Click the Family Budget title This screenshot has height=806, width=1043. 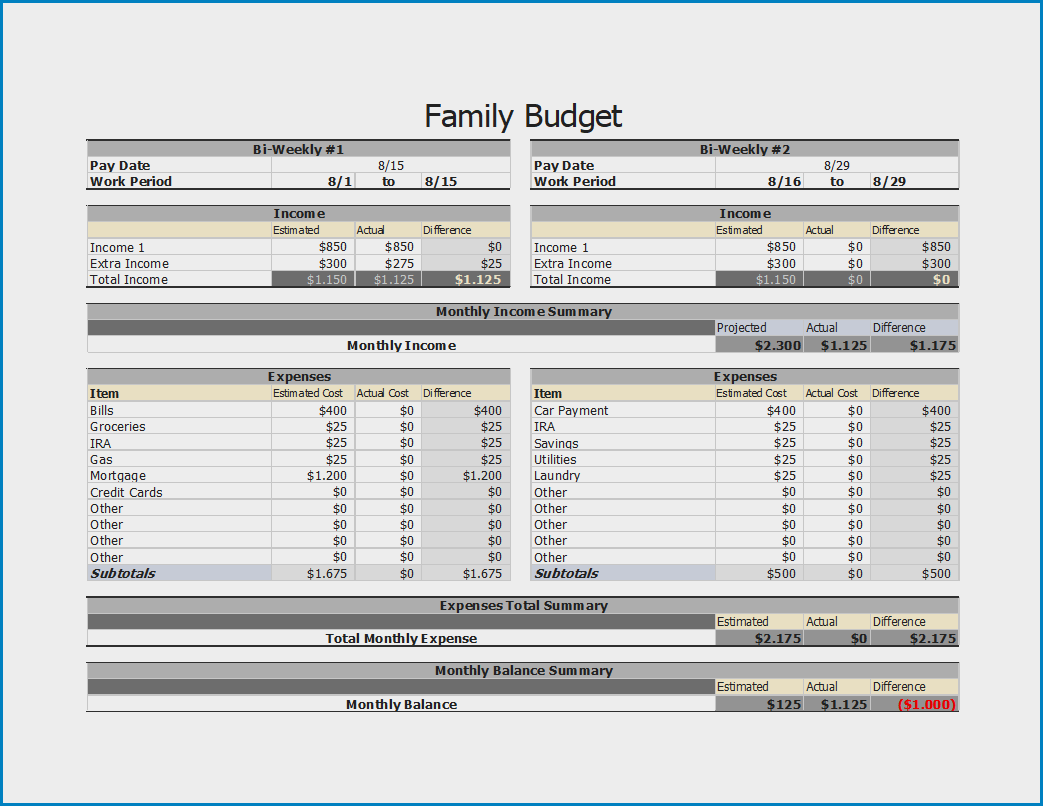[x=523, y=116]
